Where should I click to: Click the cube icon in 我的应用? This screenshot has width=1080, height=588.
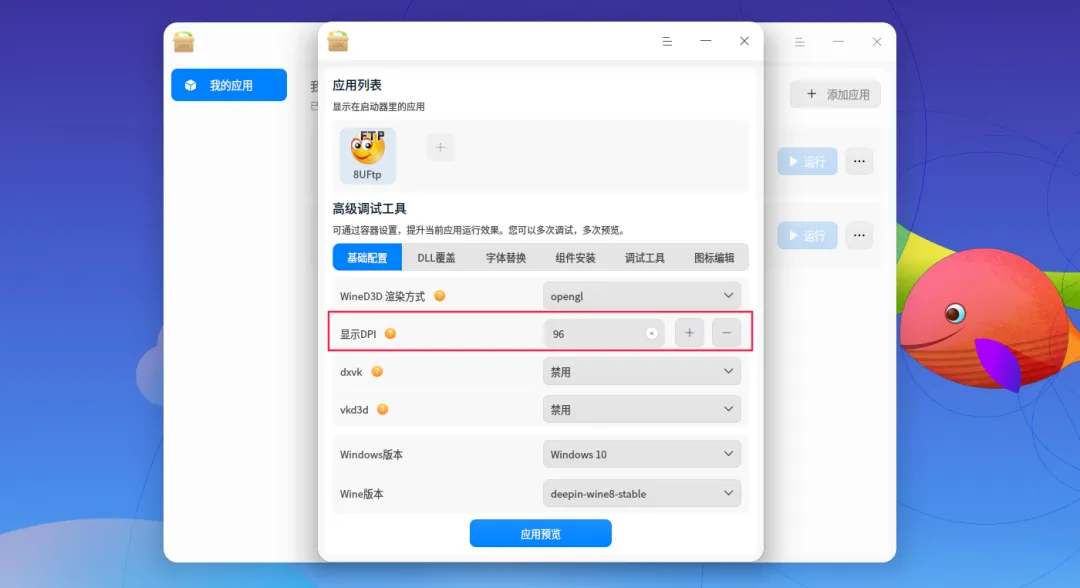point(191,85)
